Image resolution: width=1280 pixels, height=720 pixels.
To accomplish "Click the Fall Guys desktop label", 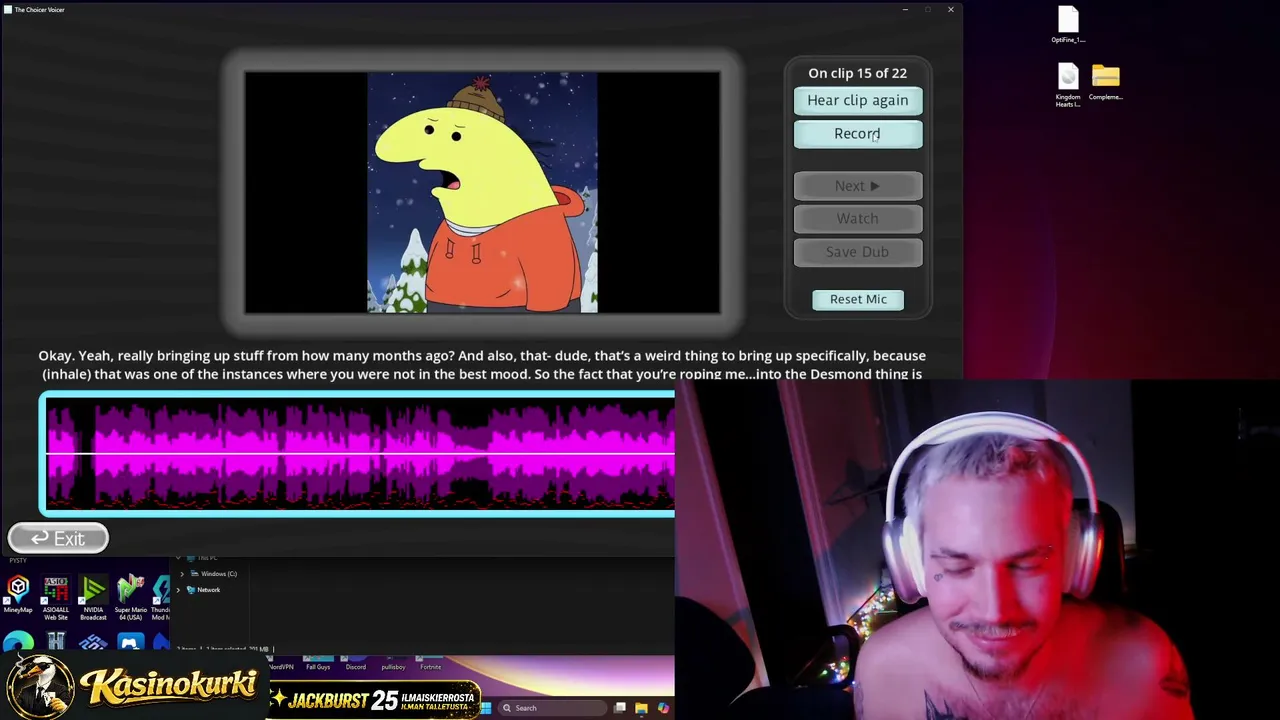I will 318,667.
